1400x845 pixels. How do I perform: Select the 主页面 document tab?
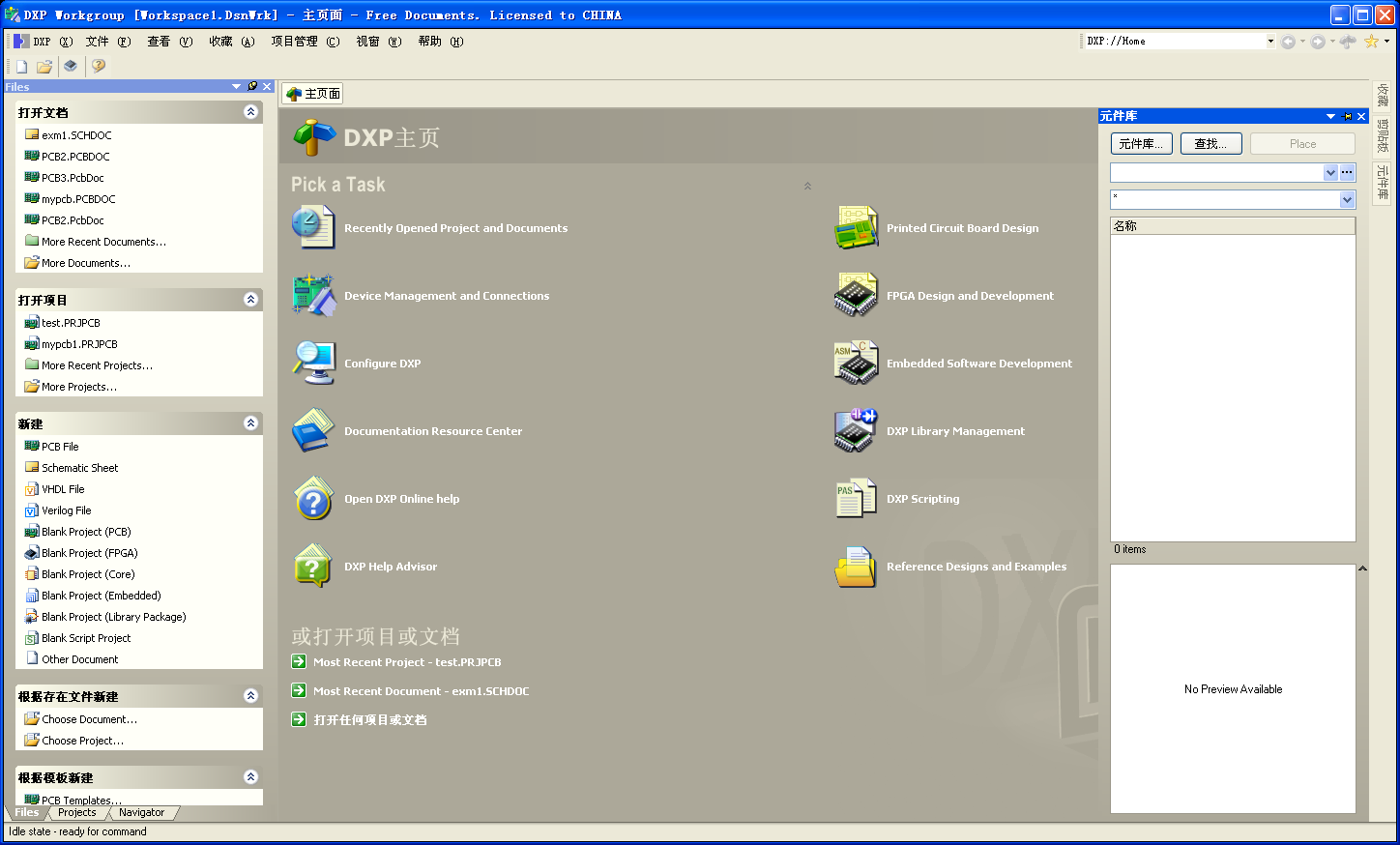(313, 94)
